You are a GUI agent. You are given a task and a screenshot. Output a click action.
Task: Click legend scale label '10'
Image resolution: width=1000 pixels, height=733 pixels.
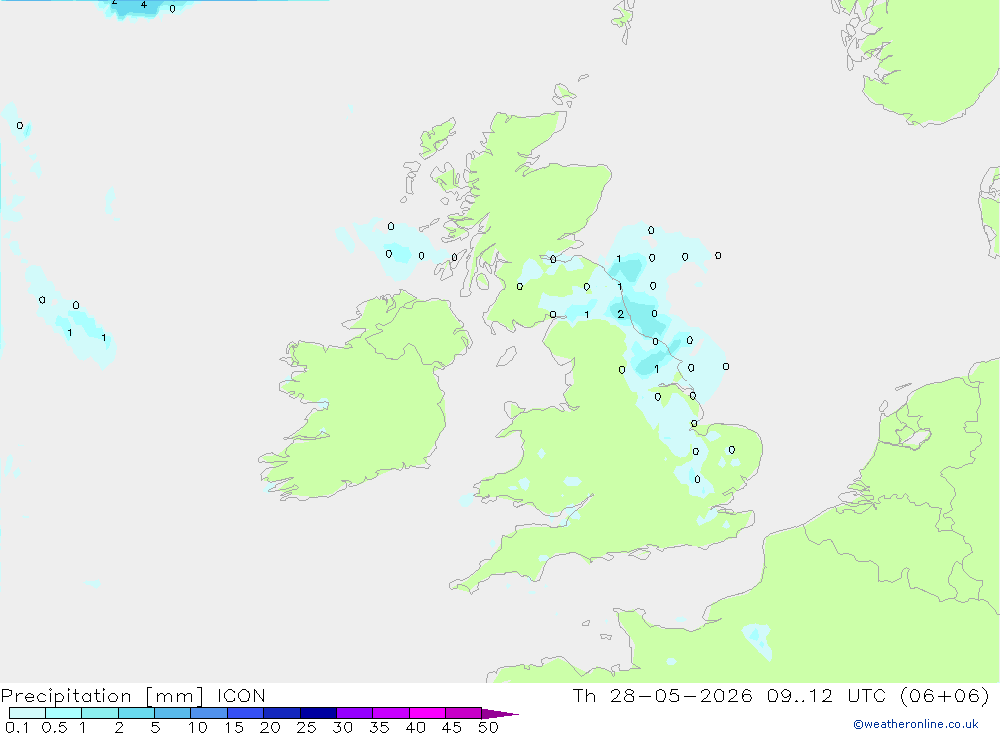tap(198, 727)
